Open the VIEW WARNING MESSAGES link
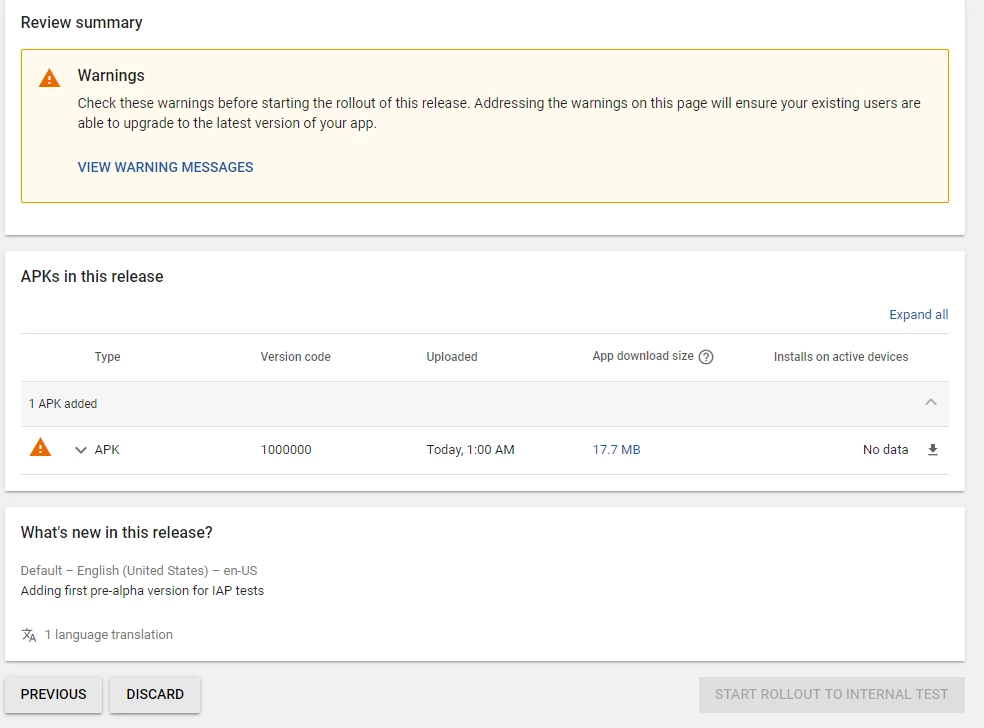The width and height of the screenshot is (984, 728). [165, 167]
